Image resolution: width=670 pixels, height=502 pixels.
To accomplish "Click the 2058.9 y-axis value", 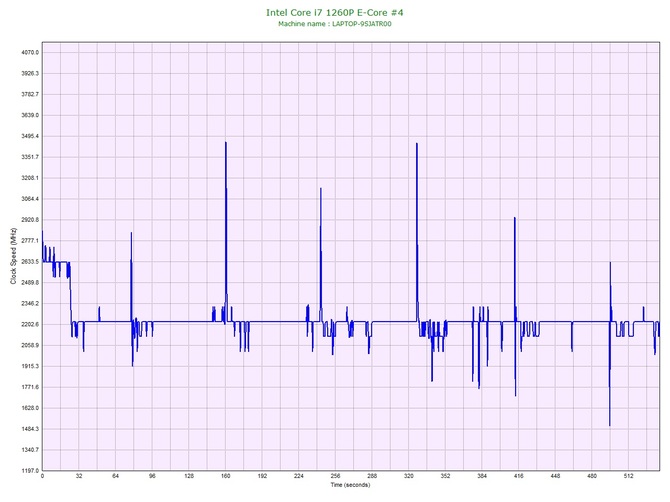I will click(30, 346).
